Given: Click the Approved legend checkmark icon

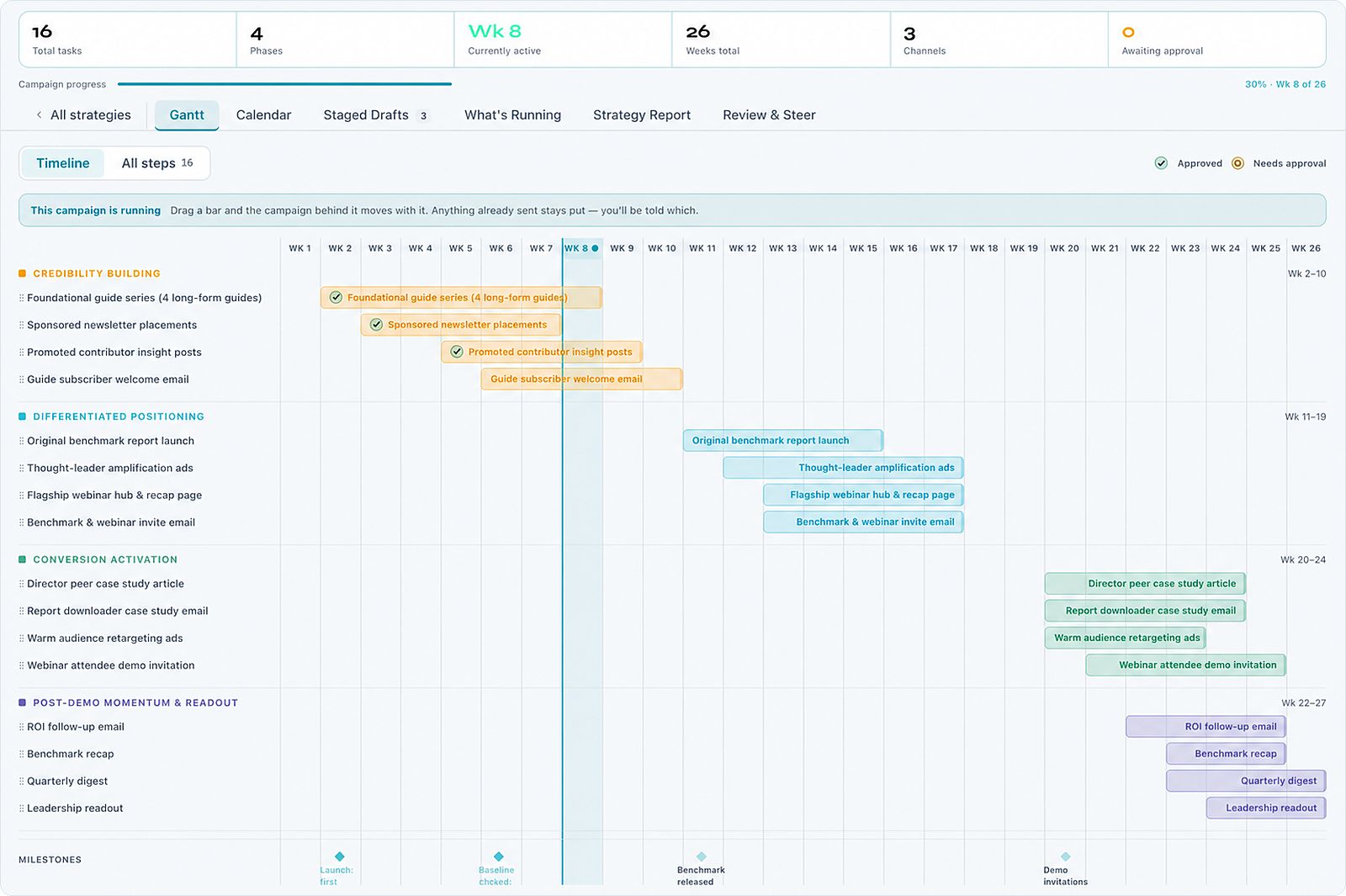Looking at the screenshot, I should [x=1161, y=163].
